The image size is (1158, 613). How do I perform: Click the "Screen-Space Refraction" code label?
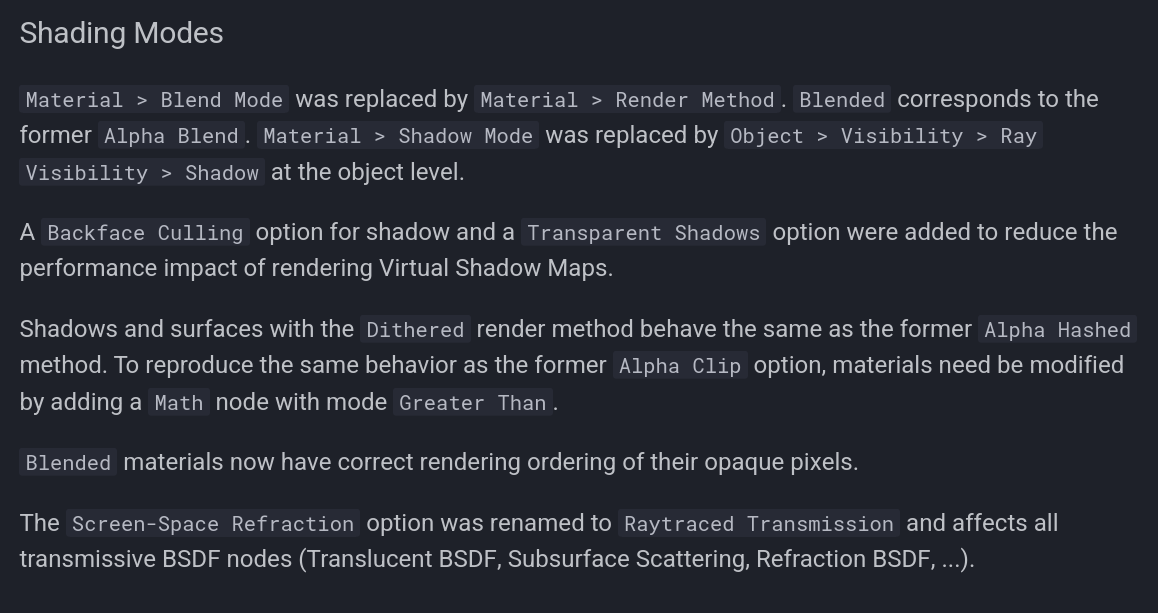213,524
